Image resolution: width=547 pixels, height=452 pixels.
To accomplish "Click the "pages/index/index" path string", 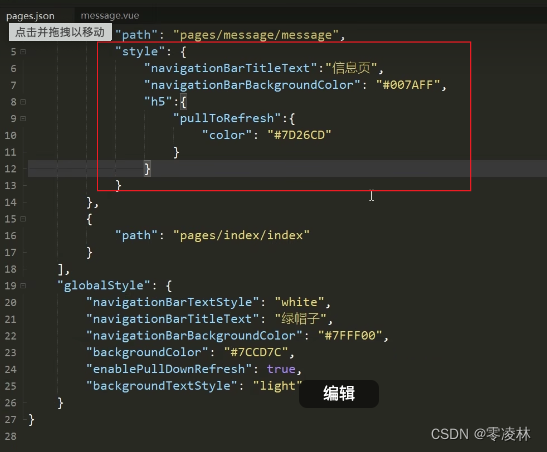I will coord(241,235).
